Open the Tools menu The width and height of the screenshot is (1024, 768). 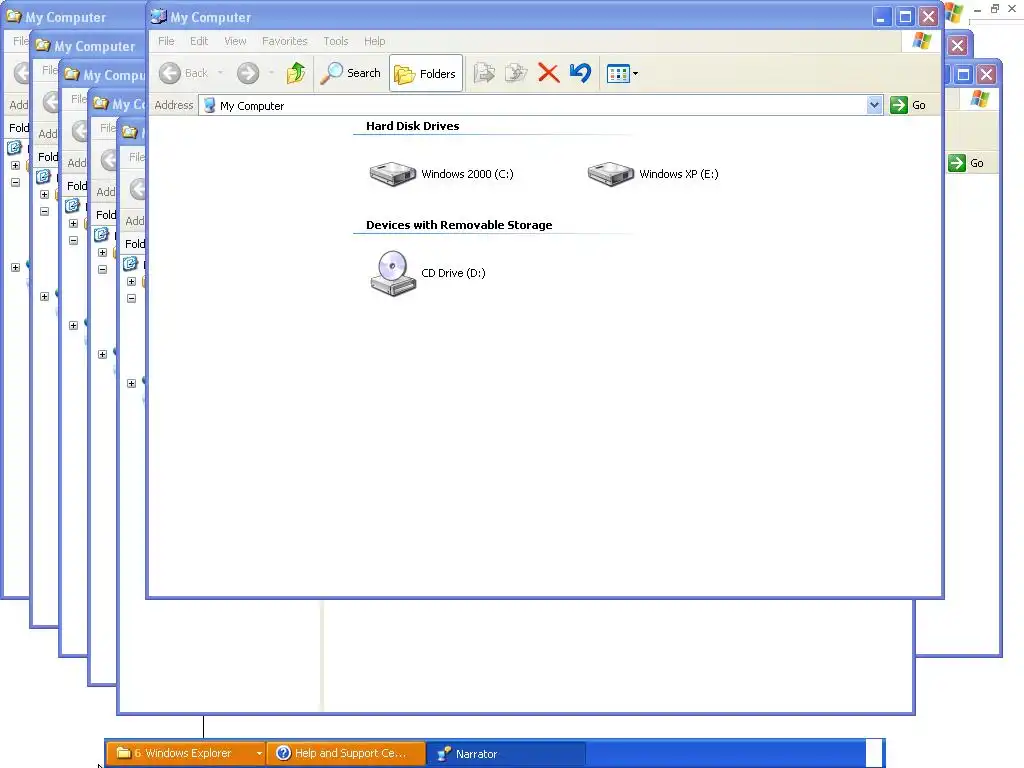click(x=336, y=41)
